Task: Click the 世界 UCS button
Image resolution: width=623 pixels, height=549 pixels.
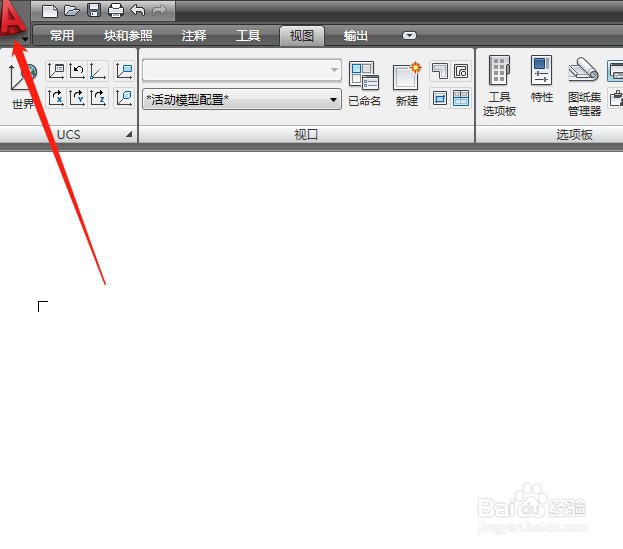Action: pyautogui.click(x=23, y=86)
